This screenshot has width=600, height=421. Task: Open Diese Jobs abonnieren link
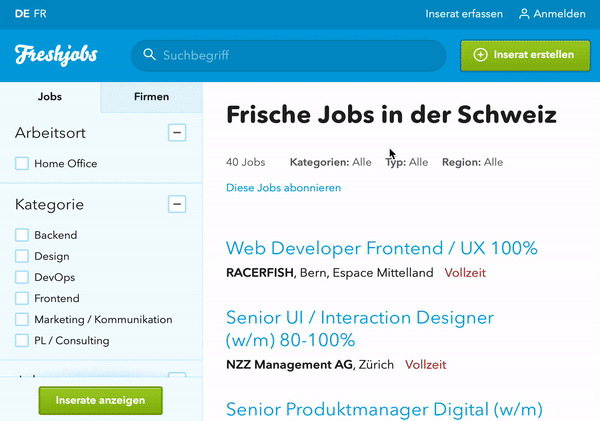284,187
